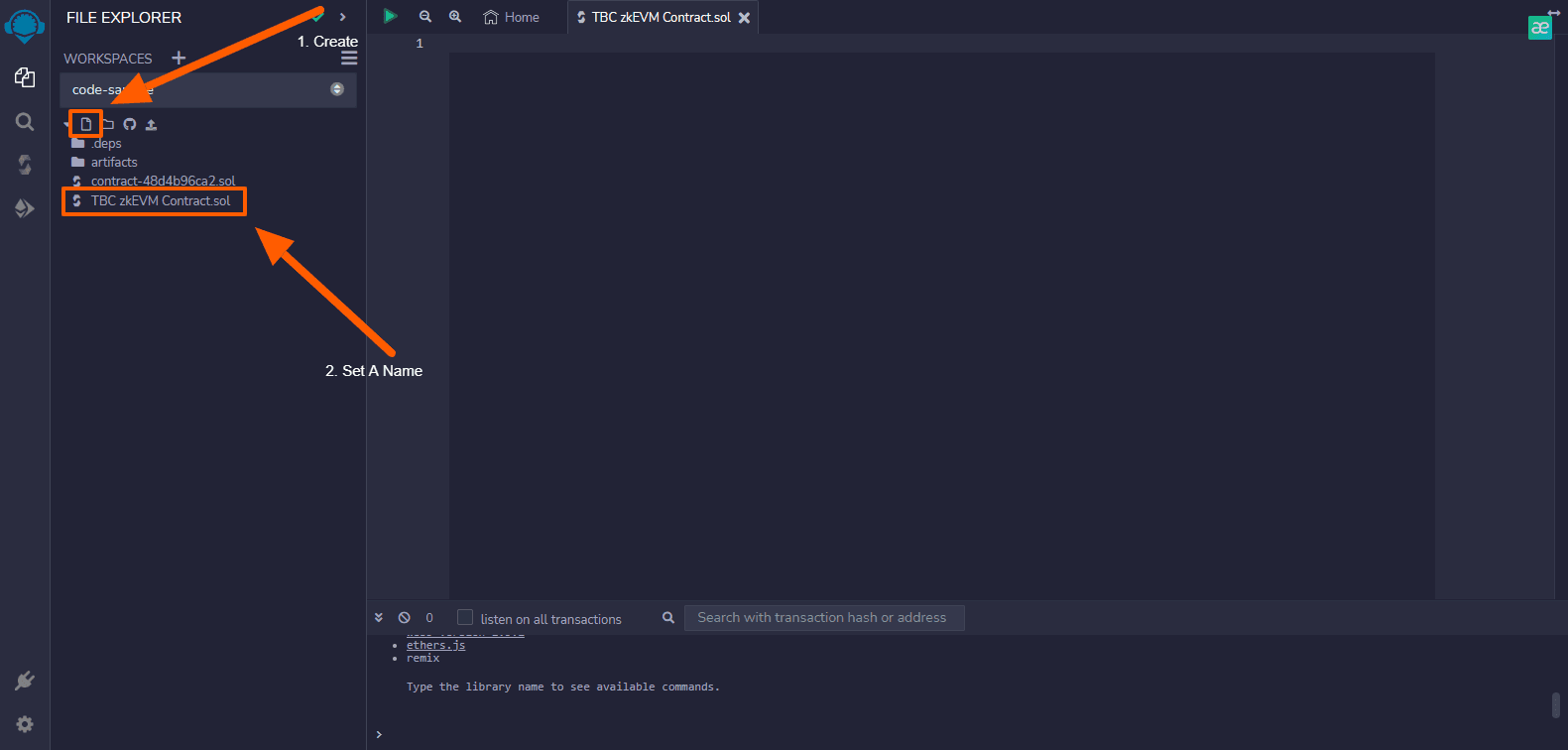Open the Remix logo home icon
The width and height of the screenshot is (1568, 750).
[x=25, y=26]
